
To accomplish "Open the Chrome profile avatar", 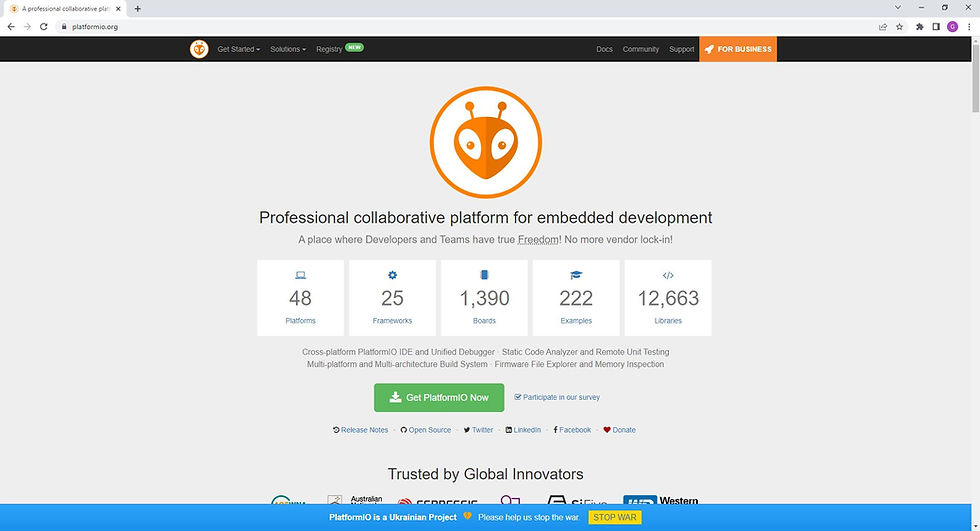I will (952, 26).
